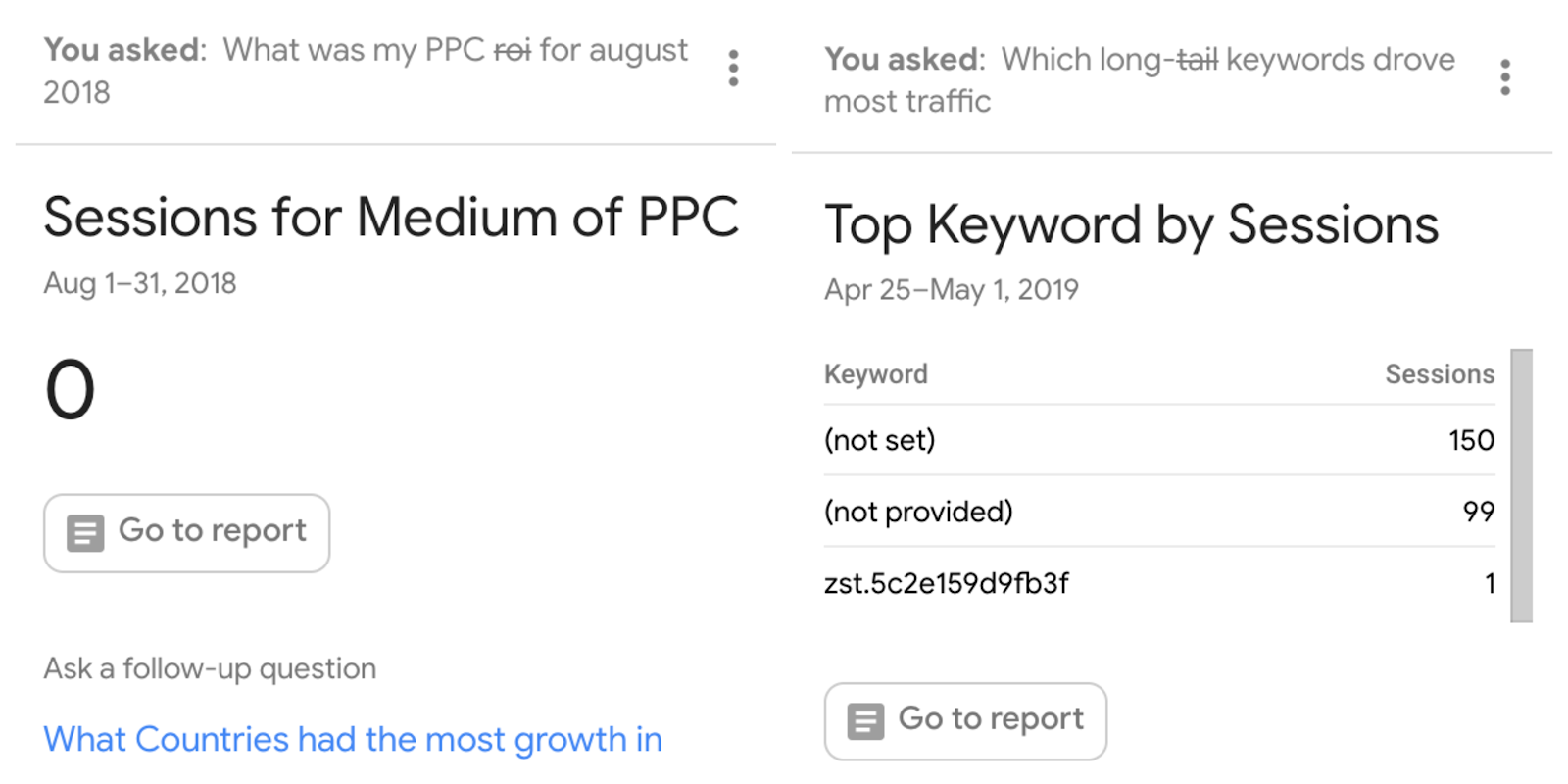Open the "What Countries had the most growth in" suggestion
The height and width of the screenshot is (784, 1568).
click(x=353, y=739)
